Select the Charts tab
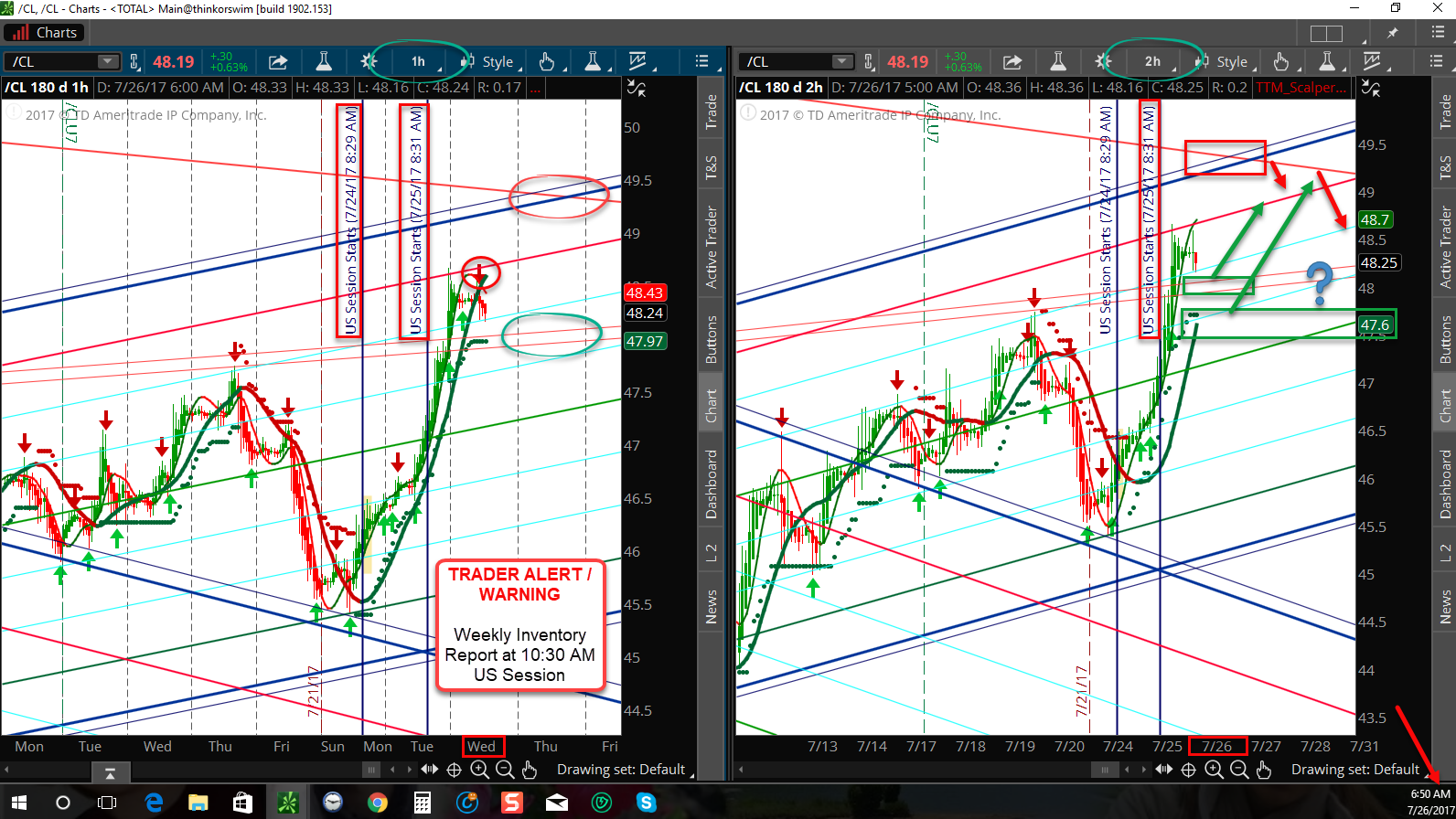 [x=44, y=33]
